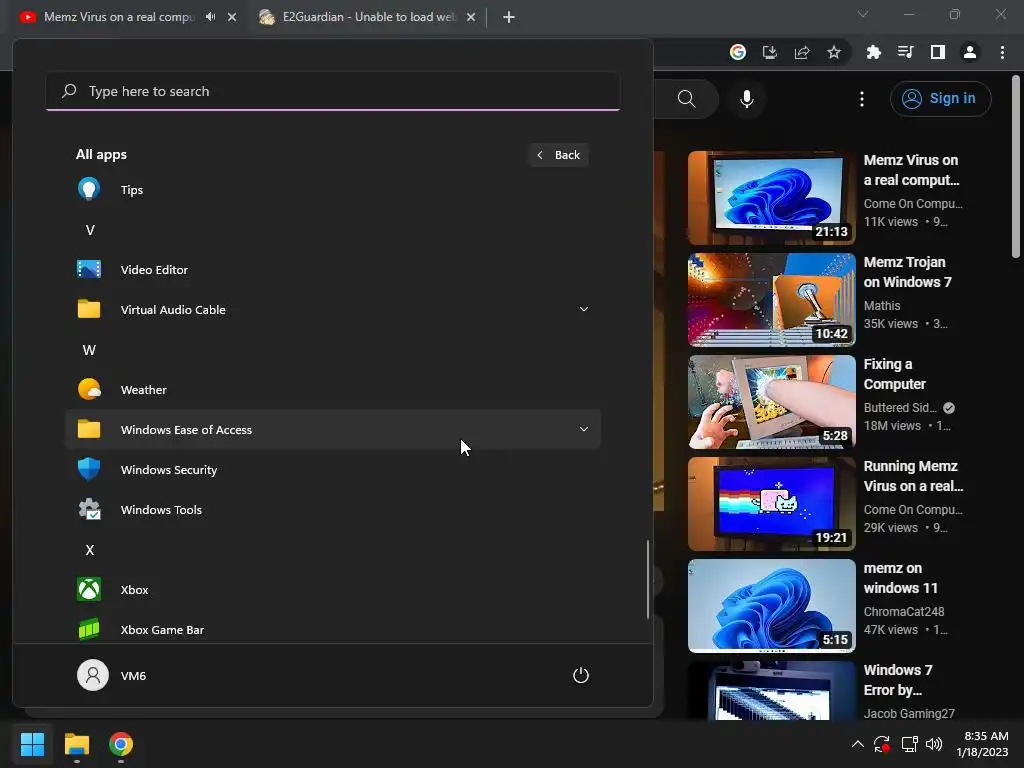The image size is (1024, 768).
Task: Go Back from All apps list
Action: (558, 155)
